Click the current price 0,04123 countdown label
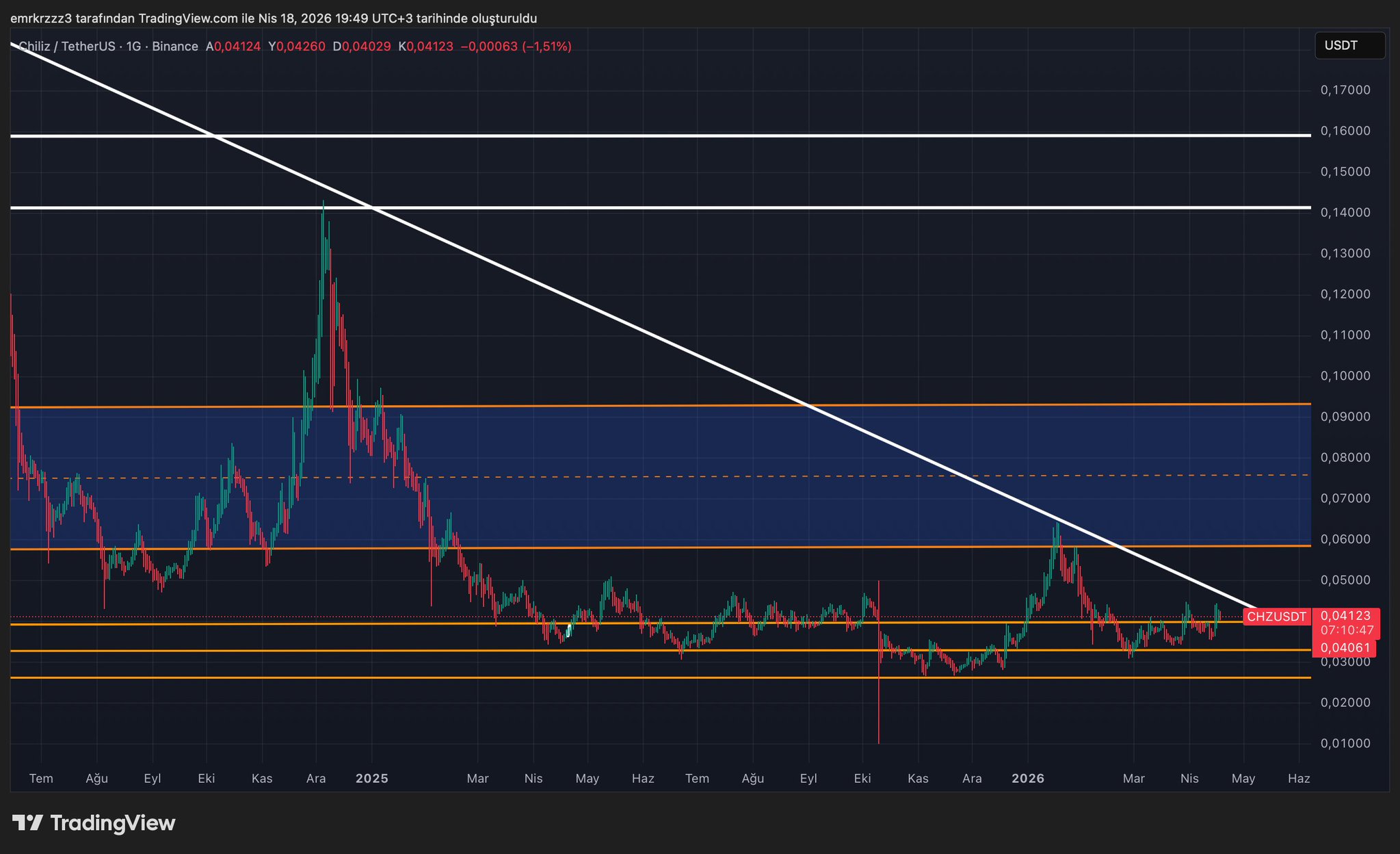The height and width of the screenshot is (854, 1400). [x=1346, y=623]
